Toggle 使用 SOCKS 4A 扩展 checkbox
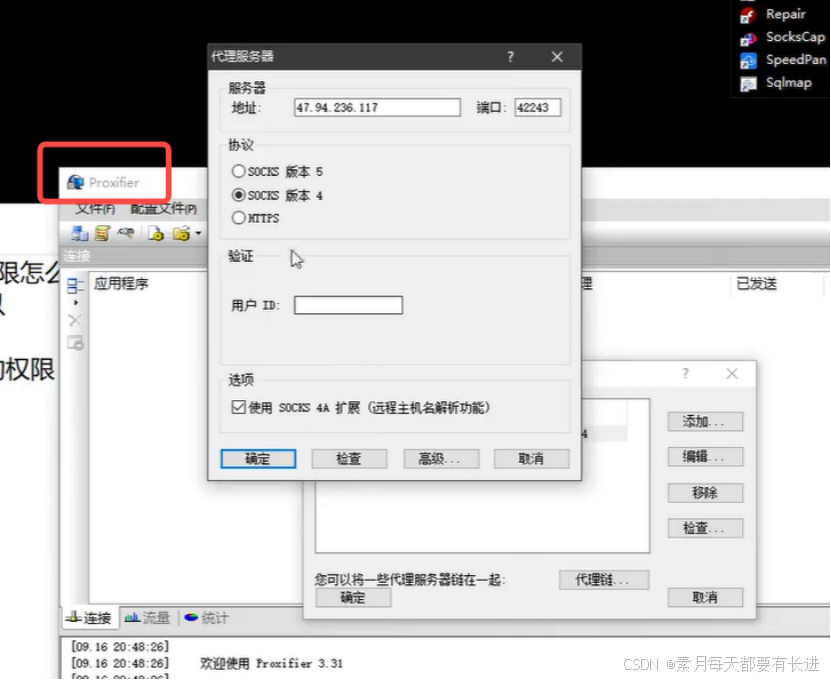Viewport: 831px width, 680px height. (x=238, y=407)
